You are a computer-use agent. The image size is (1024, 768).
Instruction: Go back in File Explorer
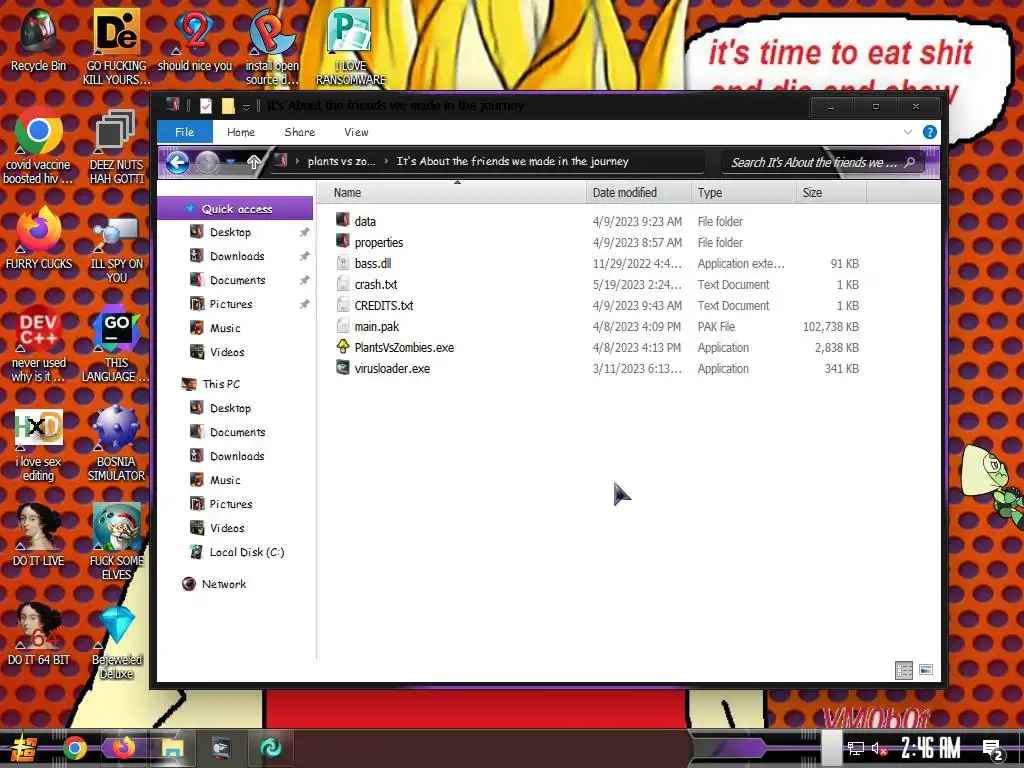[x=177, y=162]
